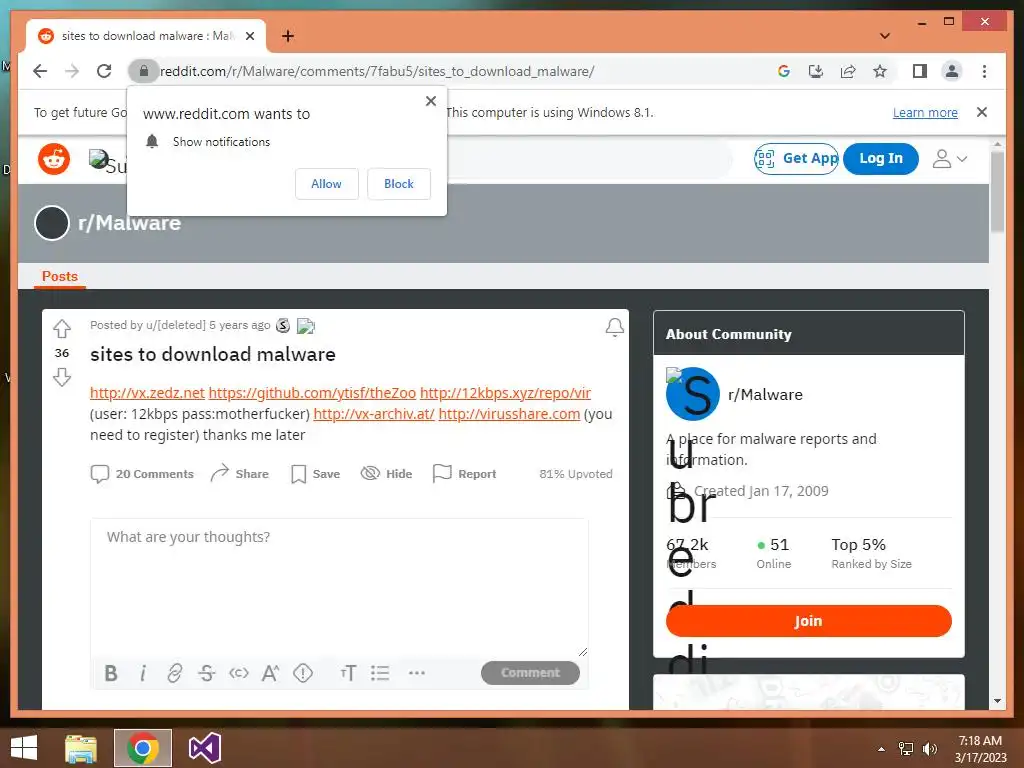Click the Chrome back arrow
Screen dimensions: 1024x768
click(x=40, y=71)
